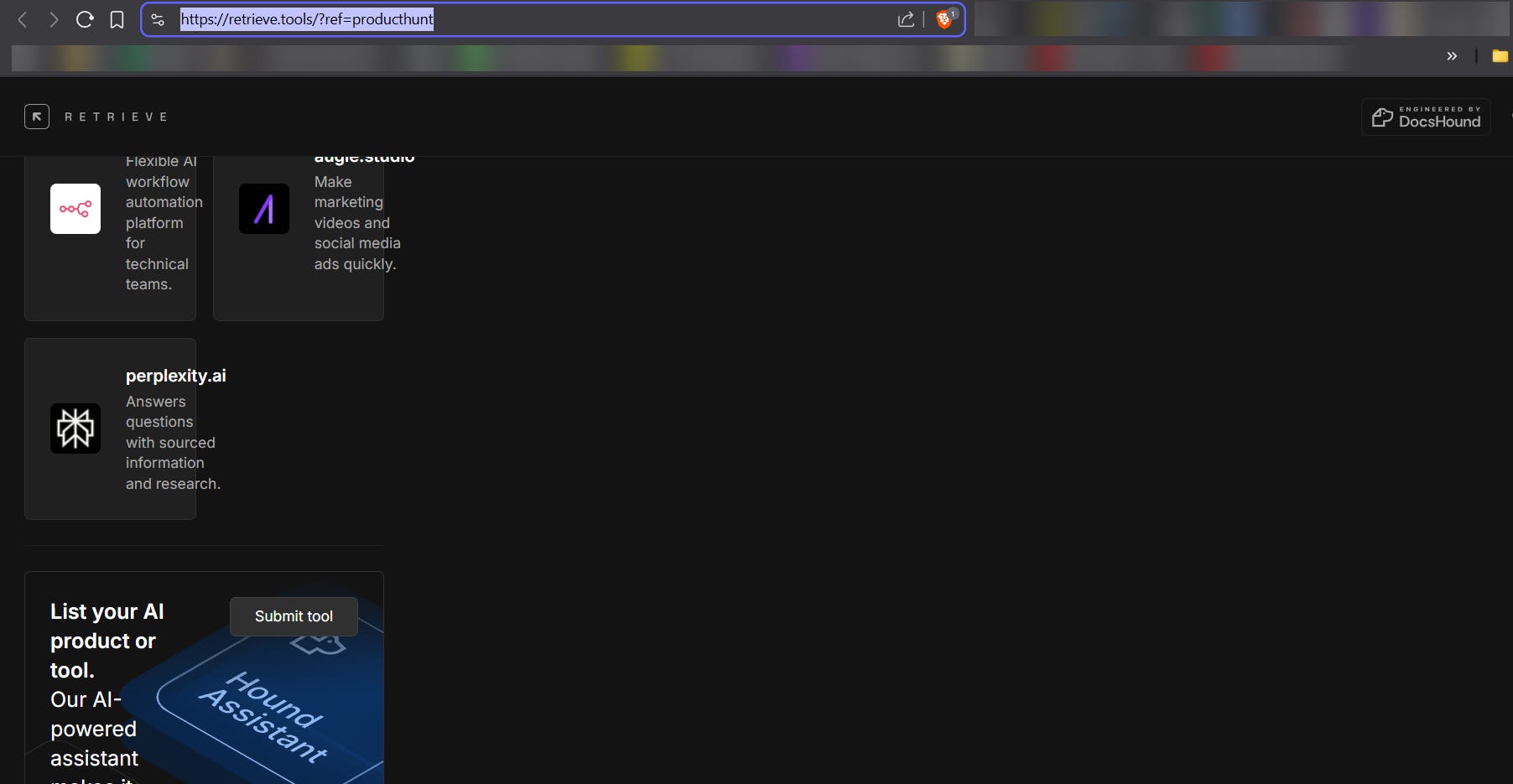Open the perplexity.ai title
1513x784 pixels.
point(176,376)
